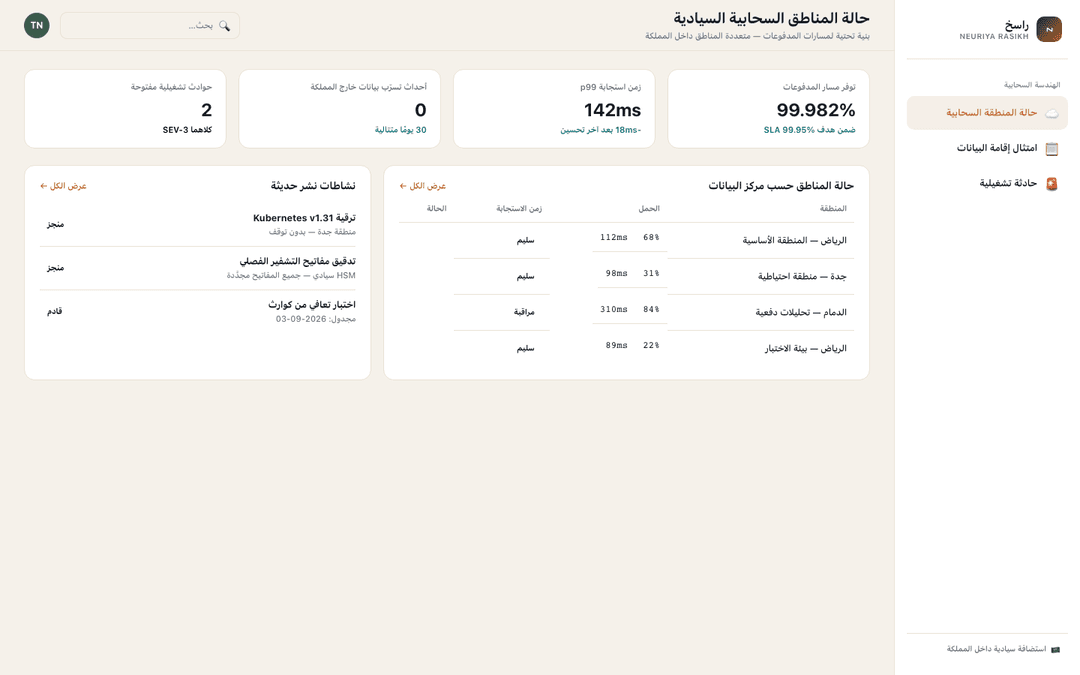Click the قادم status badge
The width and height of the screenshot is (1080, 675).
pyautogui.click(x=54, y=311)
